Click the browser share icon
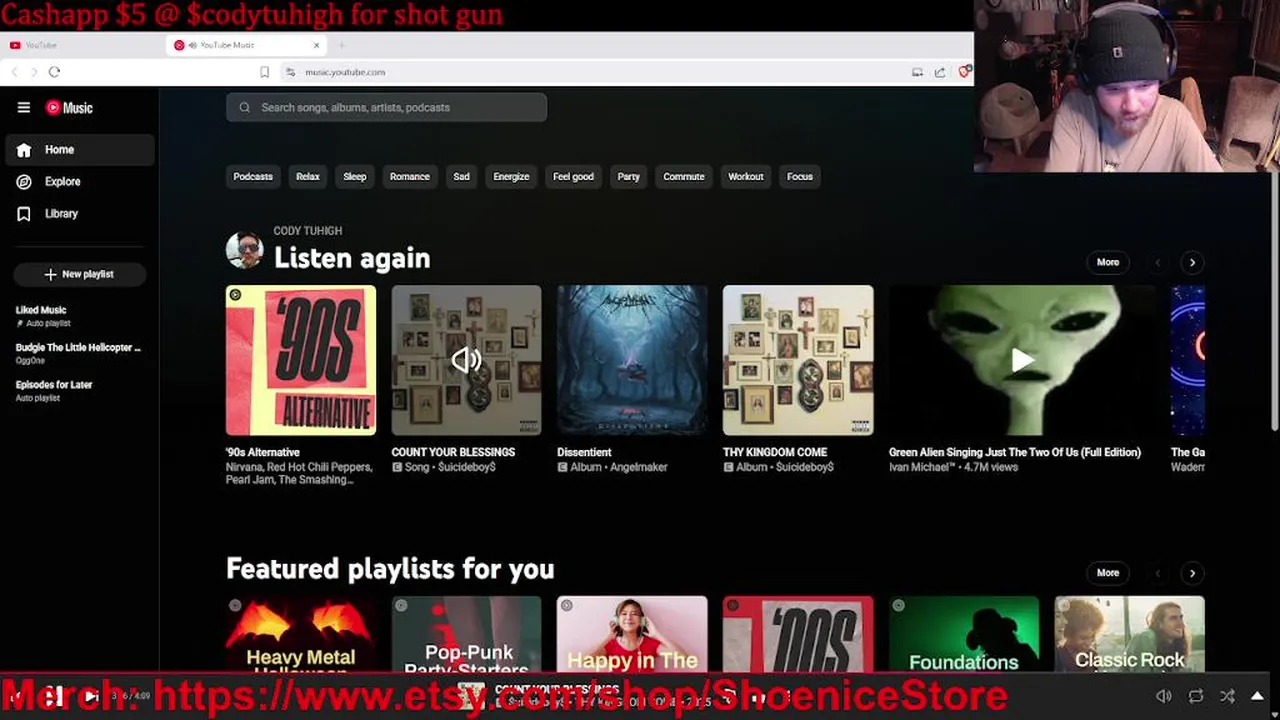Screen dimensions: 1280x720 point(940,72)
